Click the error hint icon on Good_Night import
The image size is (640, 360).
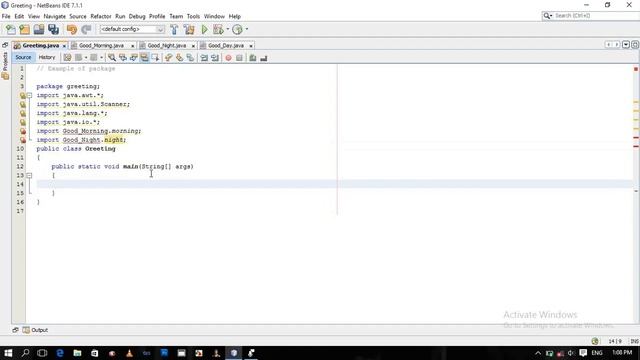click(23, 140)
